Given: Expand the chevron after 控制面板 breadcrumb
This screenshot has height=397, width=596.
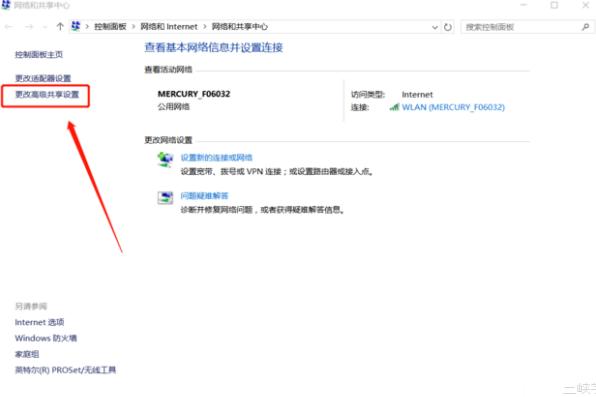Looking at the screenshot, I should [x=133, y=27].
